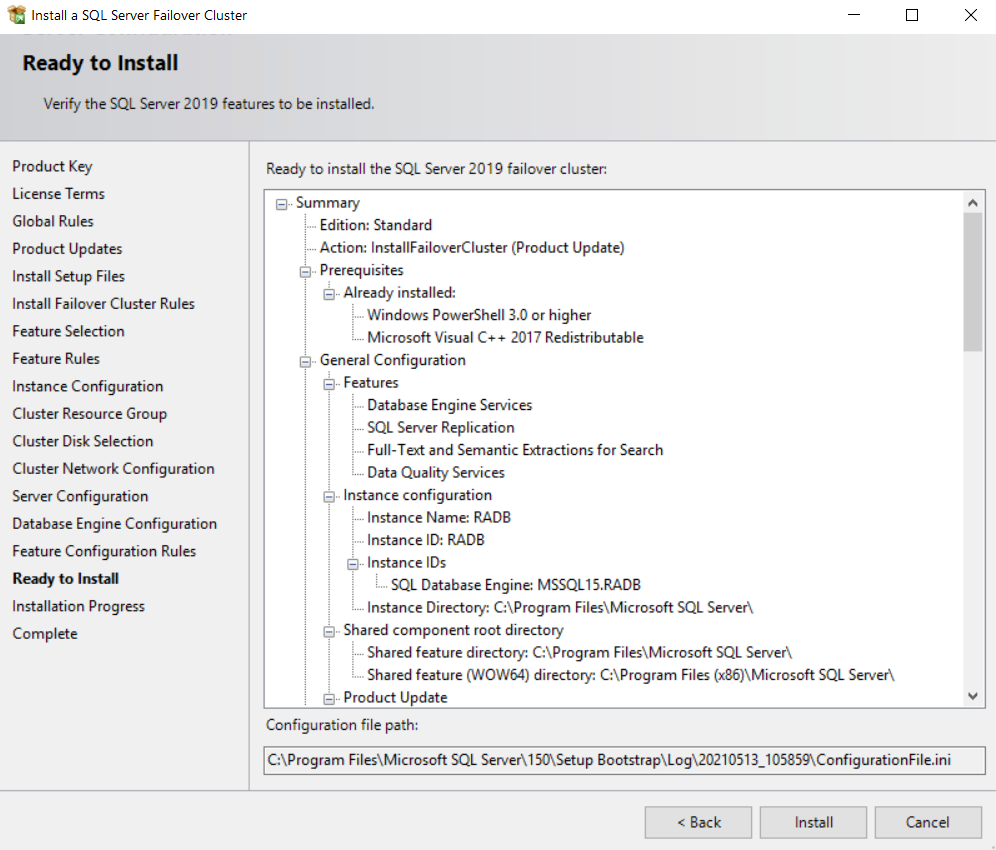
Task: Select the 'Instance Name: RADB' row
Action: click(439, 518)
